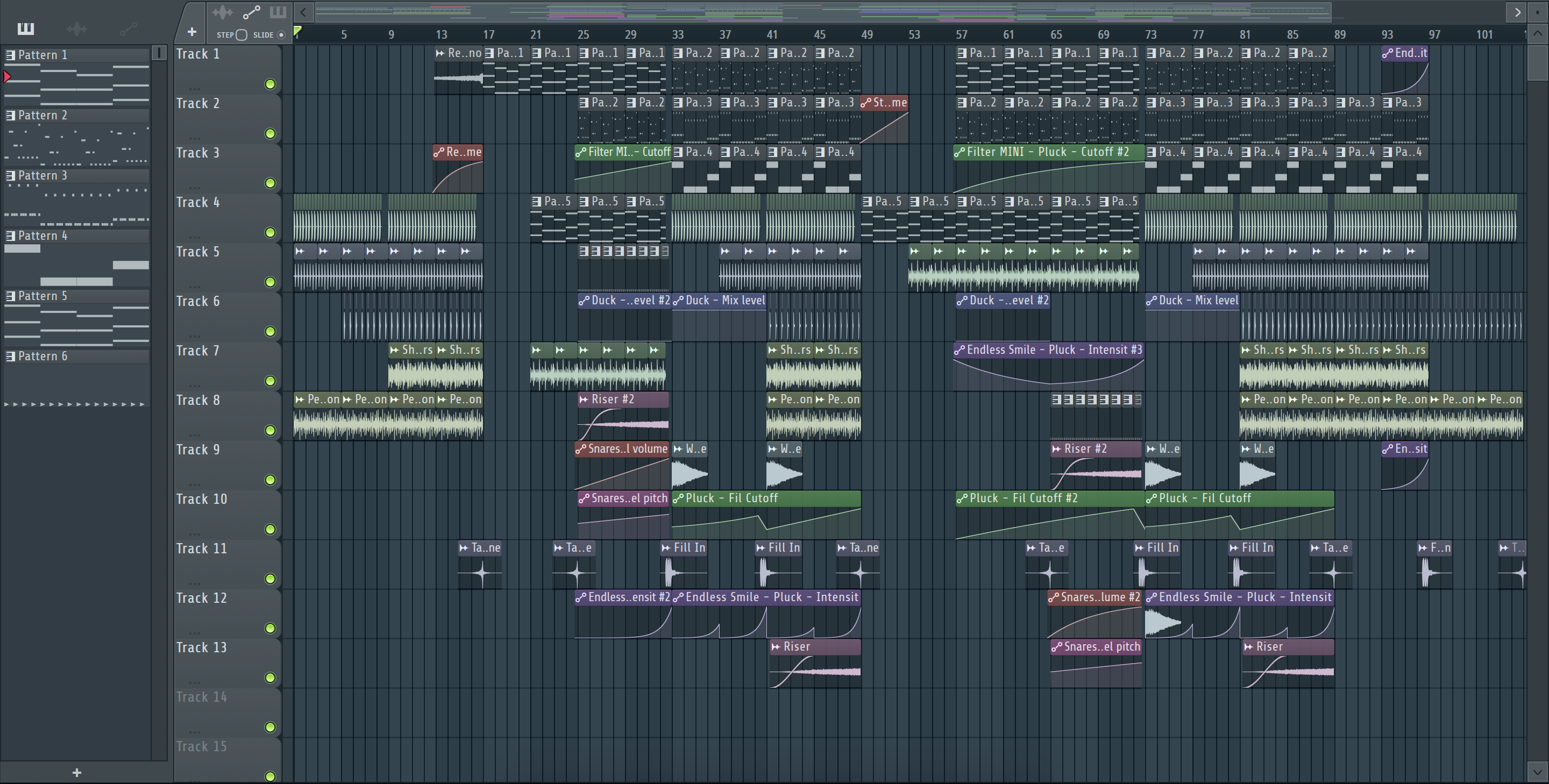The height and width of the screenshot is (784, 1549).
Task: Open Pattern 3 piano roll icon
Action: [10, 175]
